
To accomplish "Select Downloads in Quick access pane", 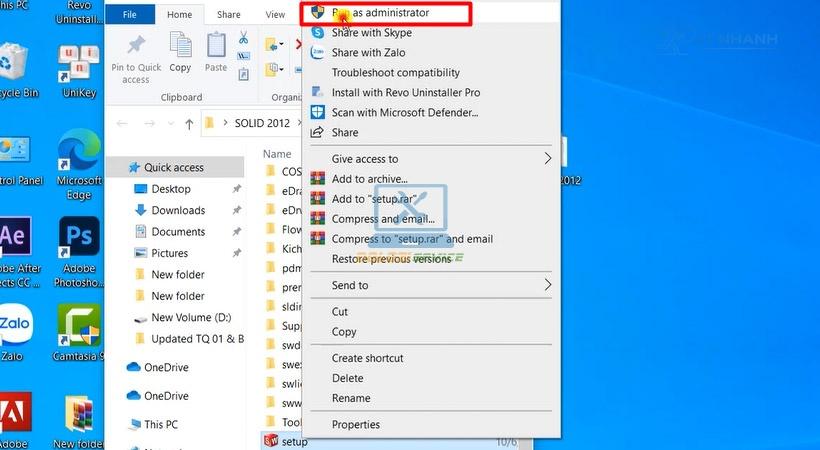I will coord(178,211).
